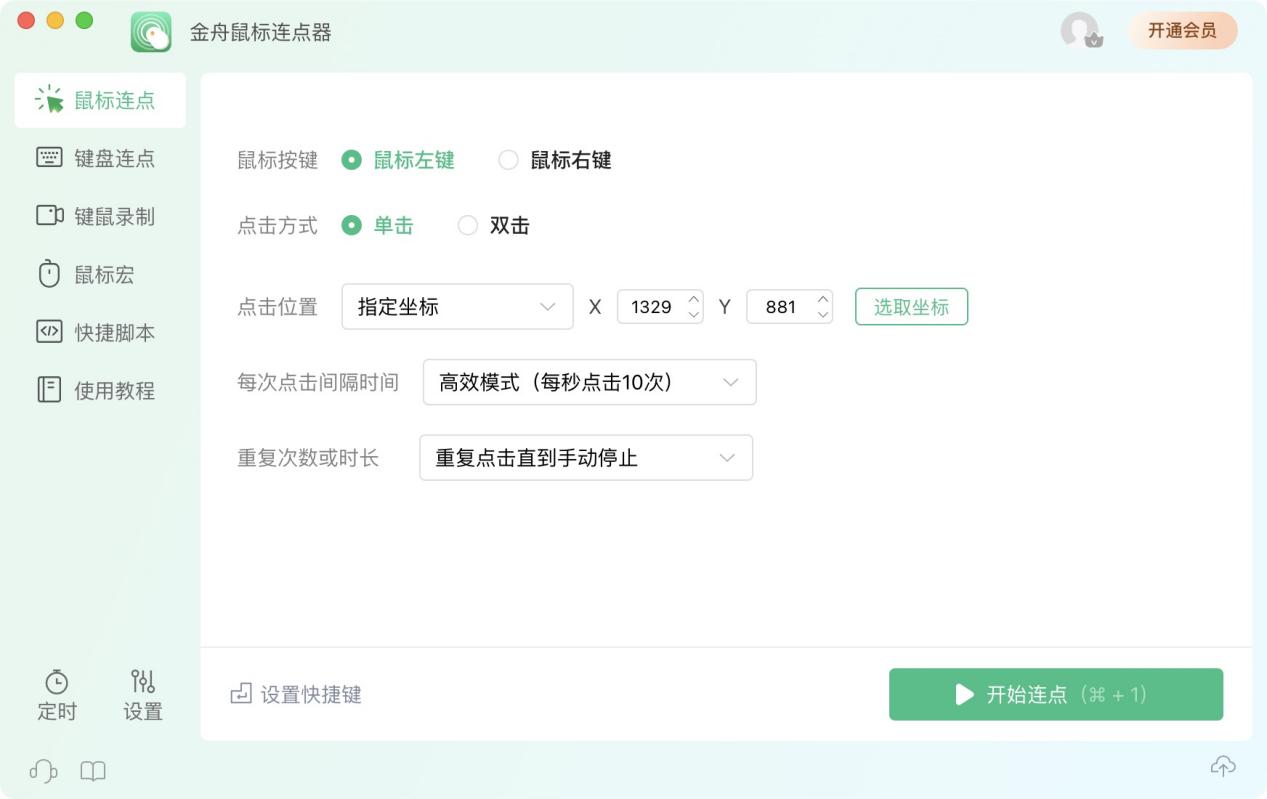Increase X coordinate with up arrow
The image size is (1267, 799).
click(x=694, y=299)
